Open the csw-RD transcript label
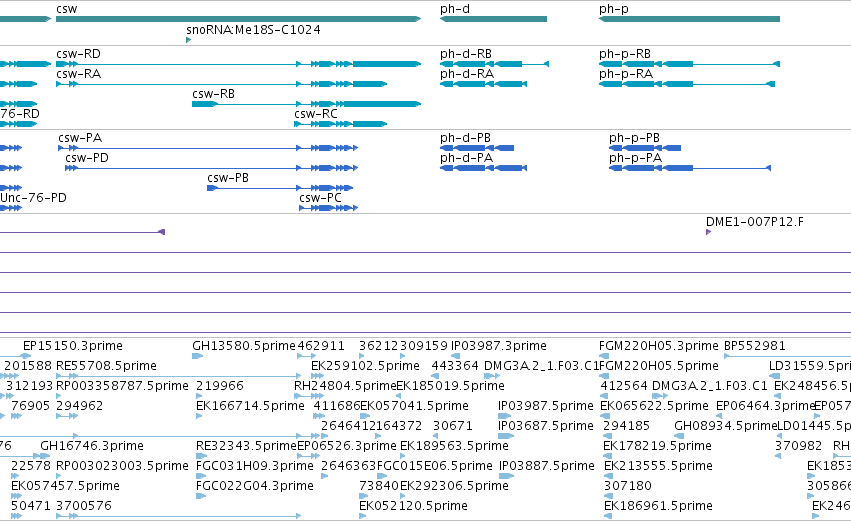This screenshot has width=851, height=521. pos(78,54)
